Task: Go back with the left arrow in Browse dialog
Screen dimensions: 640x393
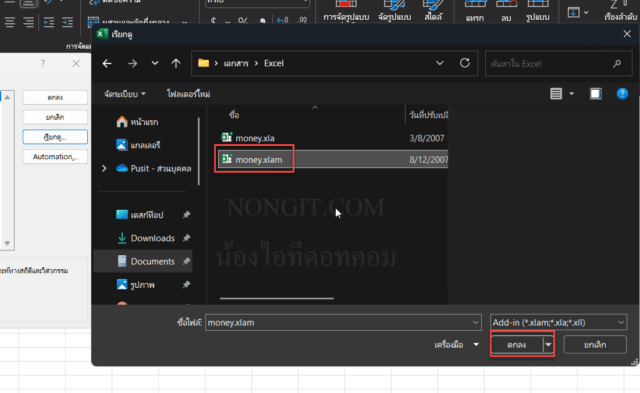Action: click(x=107, y=64)
